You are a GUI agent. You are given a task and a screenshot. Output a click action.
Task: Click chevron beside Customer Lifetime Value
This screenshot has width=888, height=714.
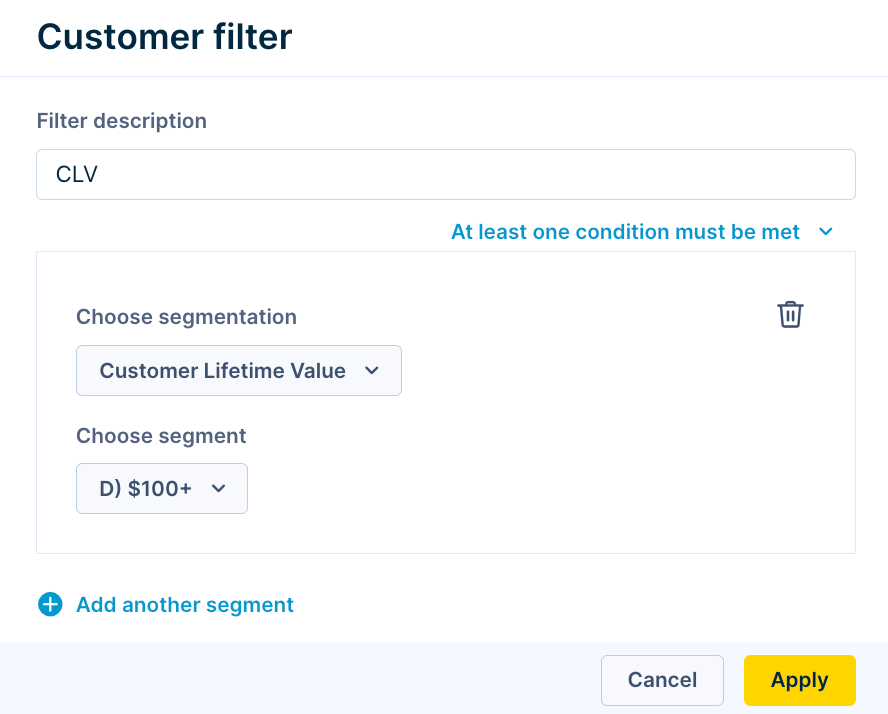(372, 370)
